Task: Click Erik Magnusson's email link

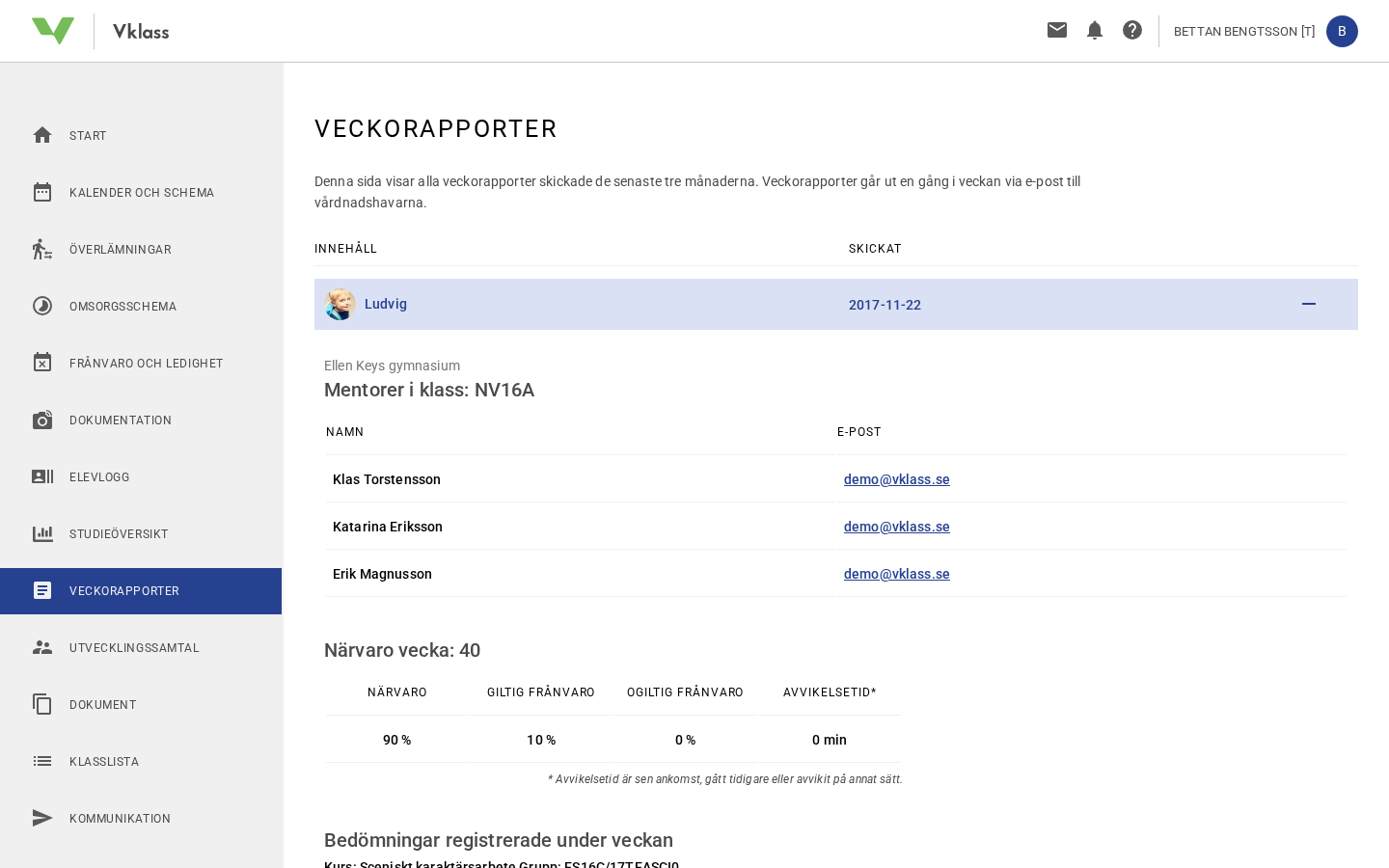Action: [x=897, y=574]
